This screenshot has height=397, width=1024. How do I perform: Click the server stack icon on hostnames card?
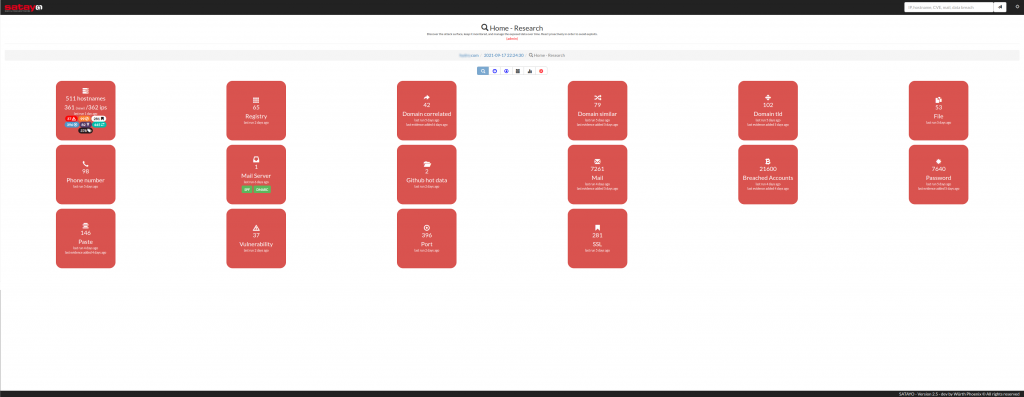point(86,91)
